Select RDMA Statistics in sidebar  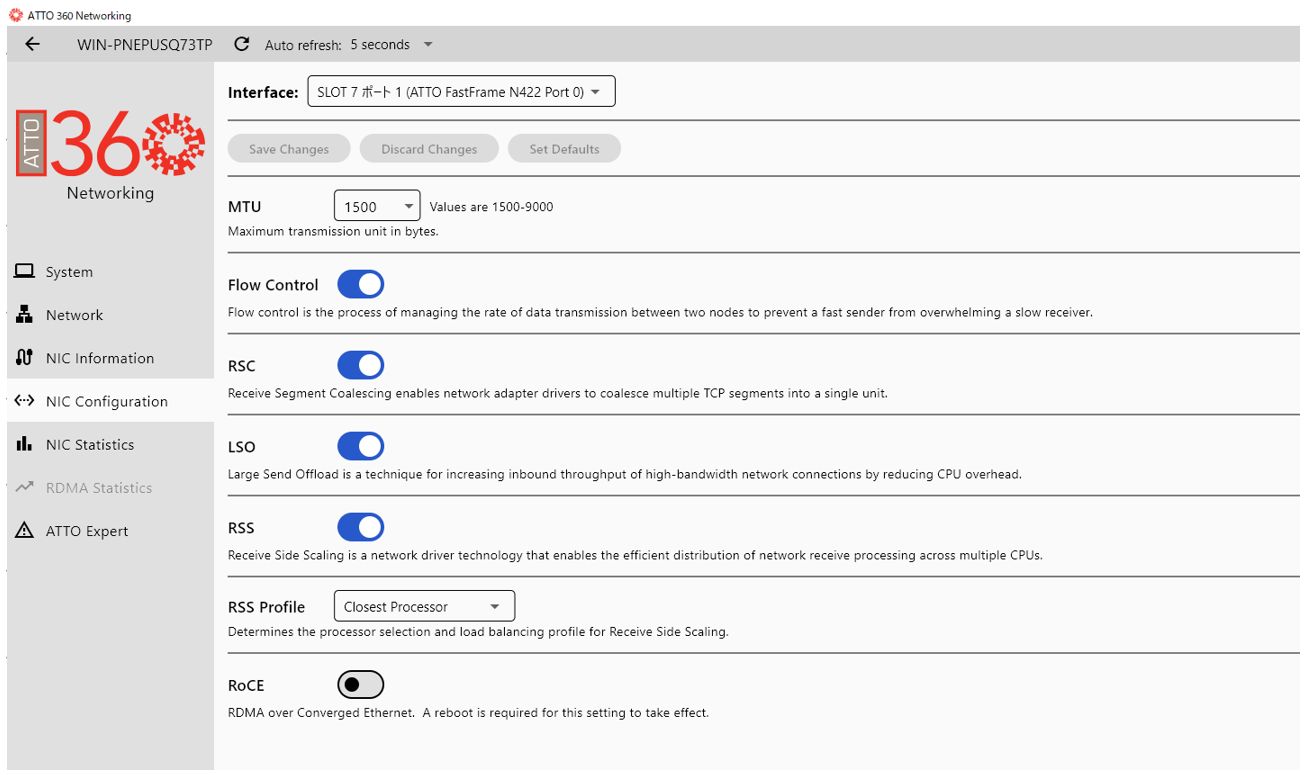click(110, 487)
